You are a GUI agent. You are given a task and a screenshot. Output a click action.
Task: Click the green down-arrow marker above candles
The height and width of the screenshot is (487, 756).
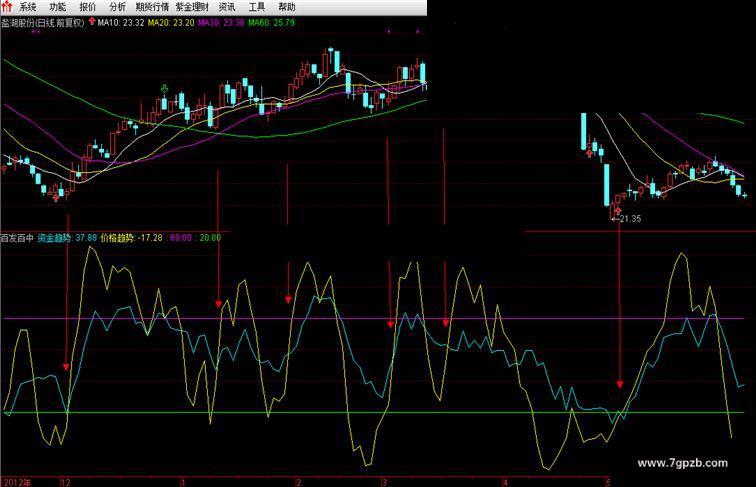[164, 89]
